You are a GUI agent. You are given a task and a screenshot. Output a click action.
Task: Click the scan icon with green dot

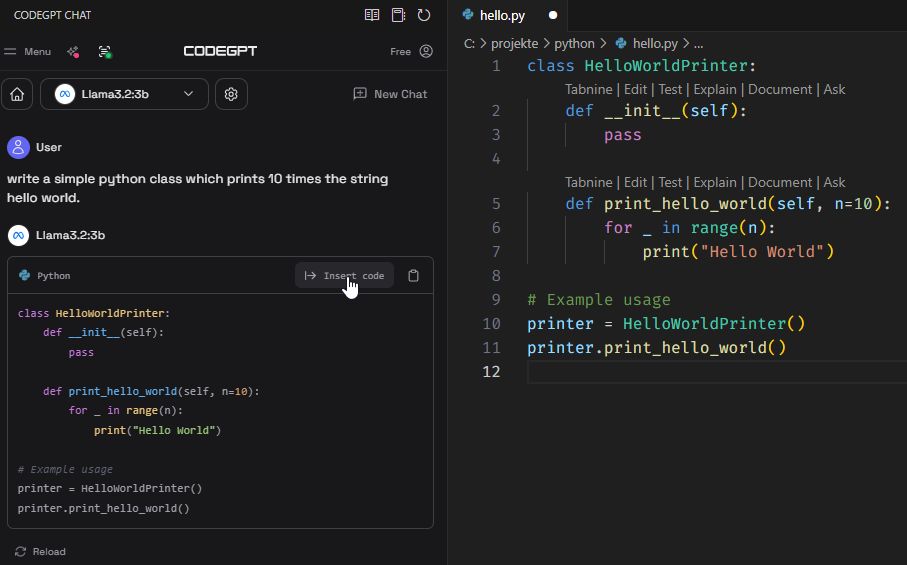tap(104, 51)
